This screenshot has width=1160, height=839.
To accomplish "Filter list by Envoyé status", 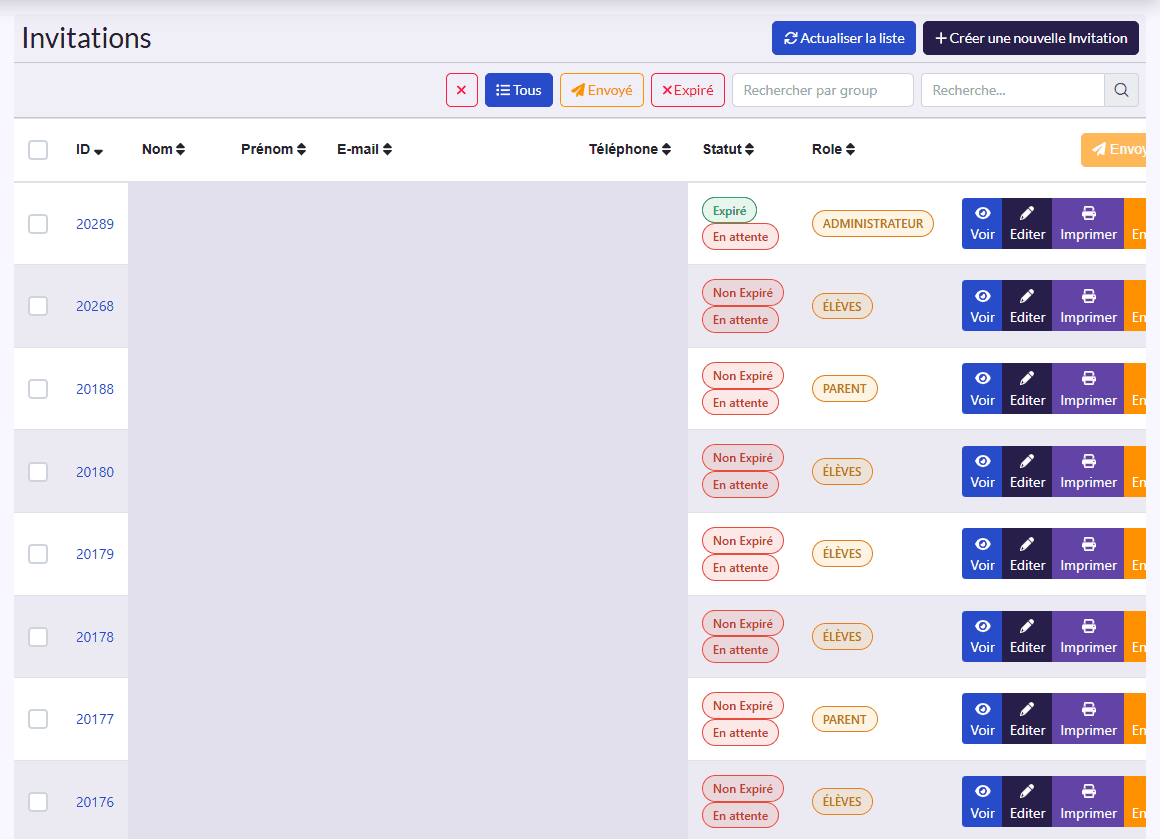I will (x=601, y=90).
